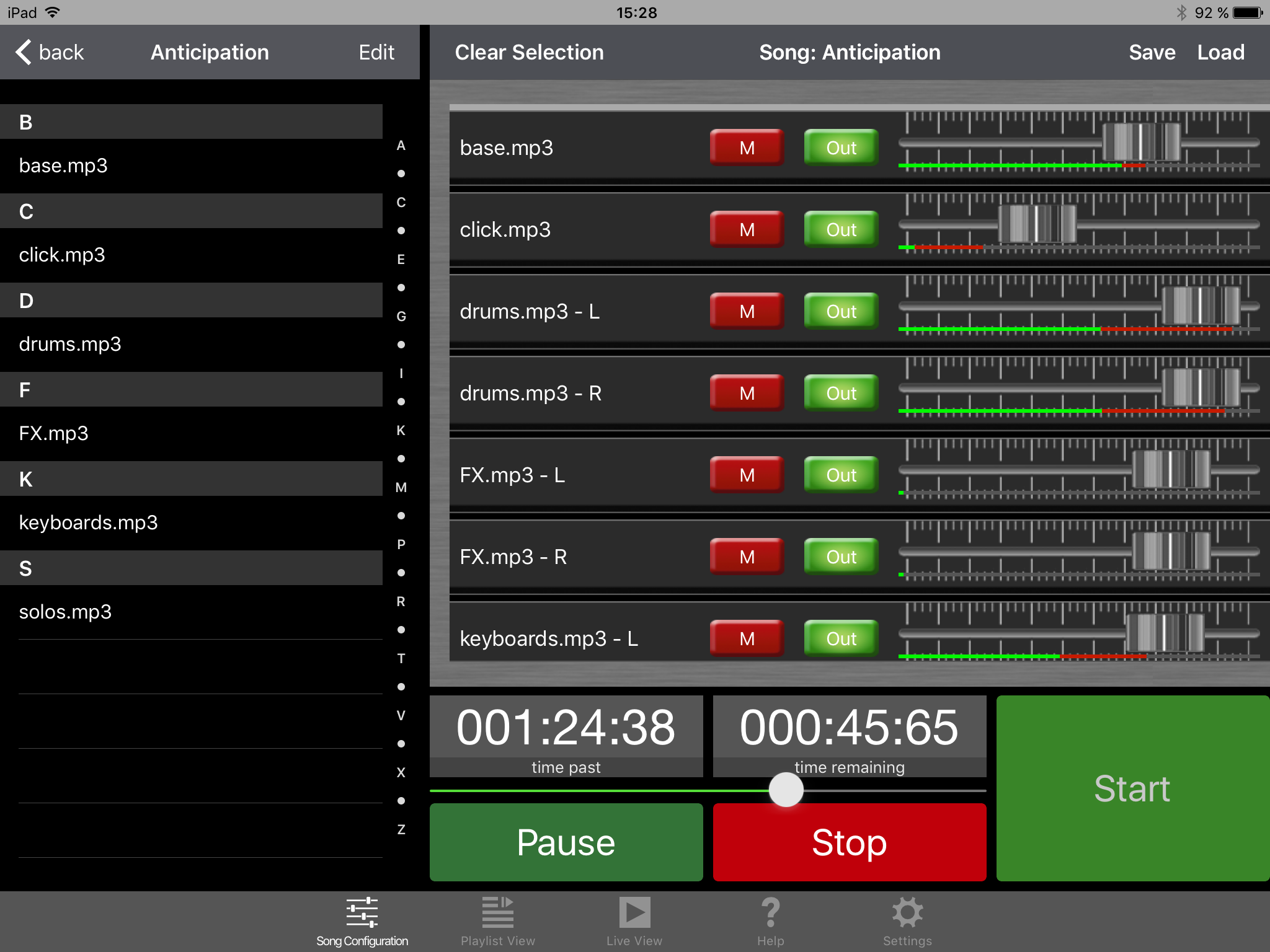Mute the base.mp3 track

(747, 148)
